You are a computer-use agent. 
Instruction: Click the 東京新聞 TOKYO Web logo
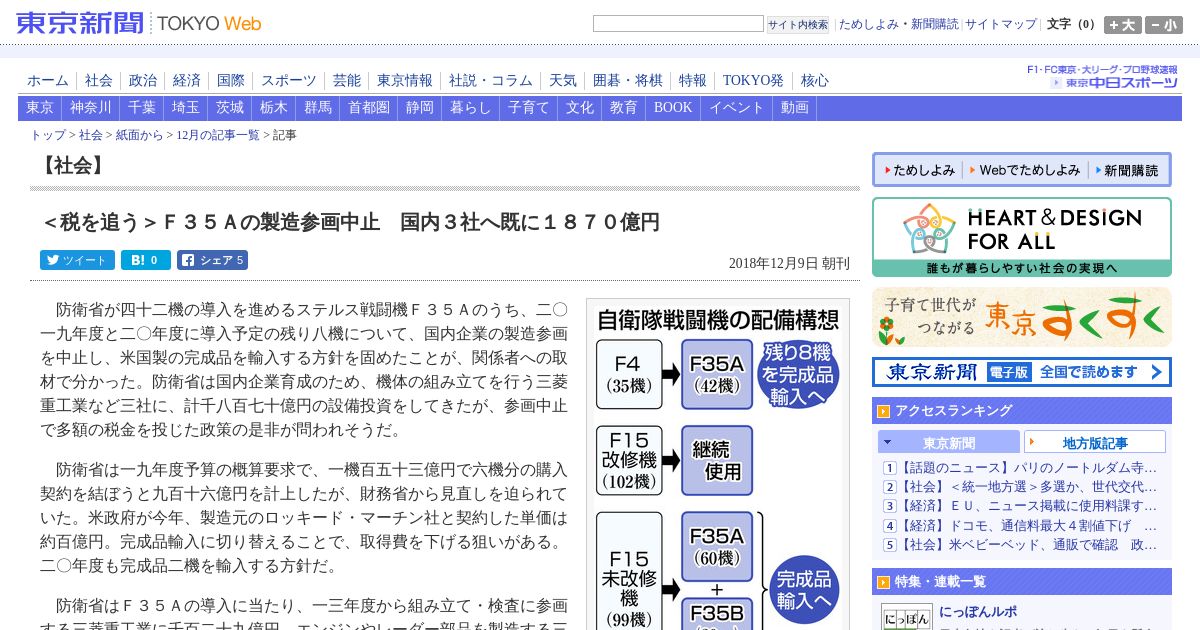139,23
